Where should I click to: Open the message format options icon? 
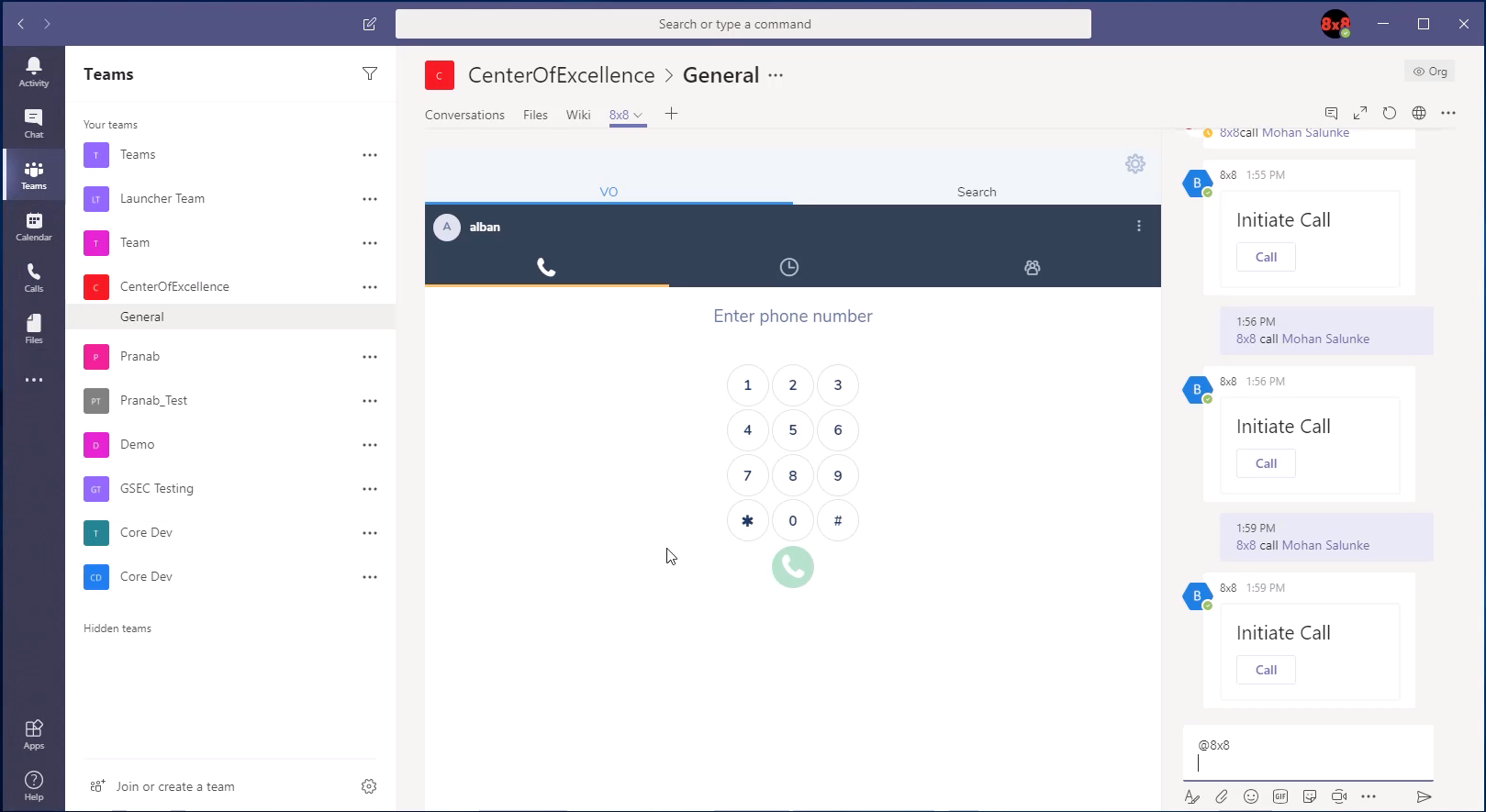[x=1192, y=796]
